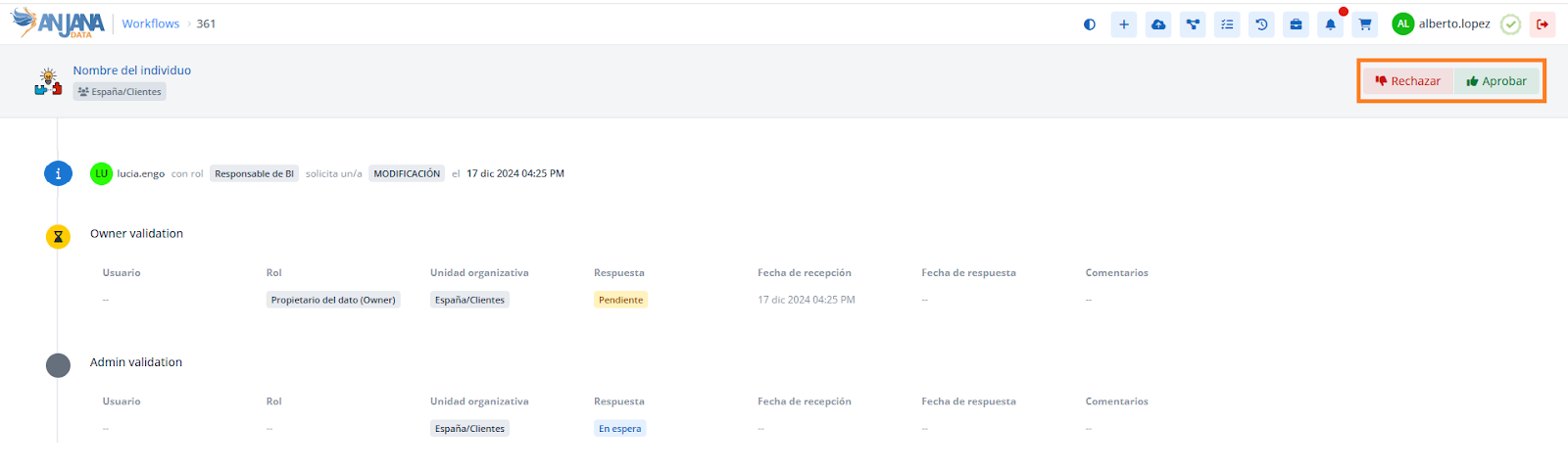The height and width of the screenshot is (472, 1568).
Task: Open the shopping cart icon
Action: [x=1364, y=24]
